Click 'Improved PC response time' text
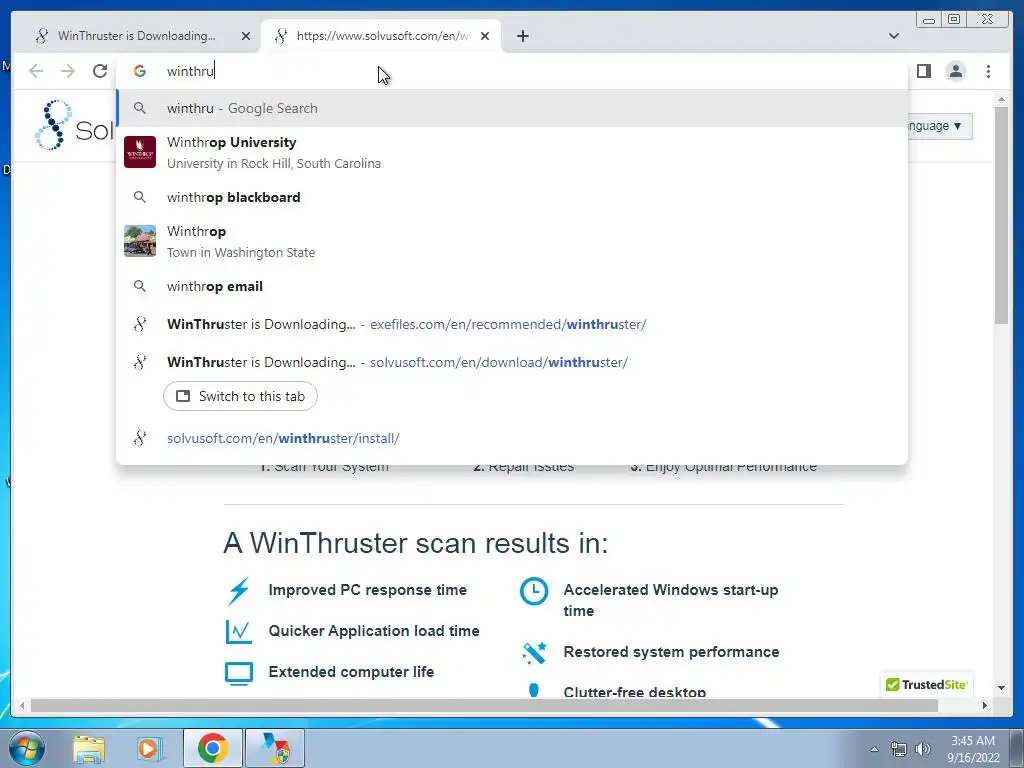The width and height of the screenshot is (1024, 768). click(368, 590)
